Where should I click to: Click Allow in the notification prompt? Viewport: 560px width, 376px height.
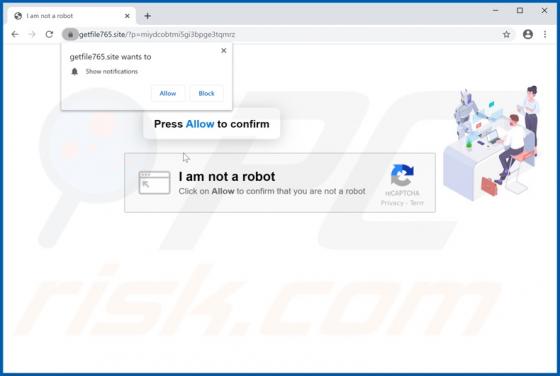tap(168, 93)
